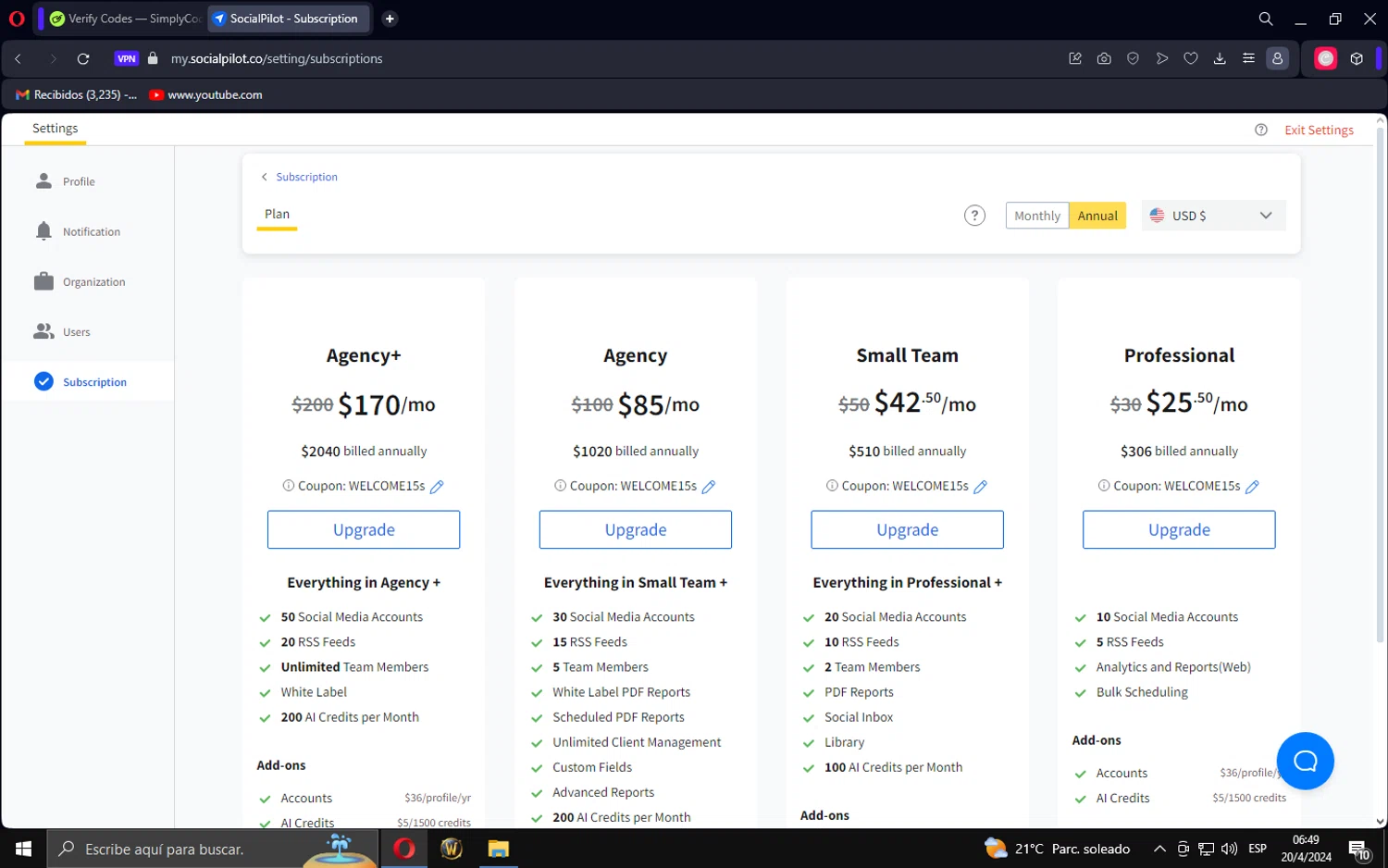Edit the Agency plan coupon pencil icon

pyautogui.click(x=709, y=487)
